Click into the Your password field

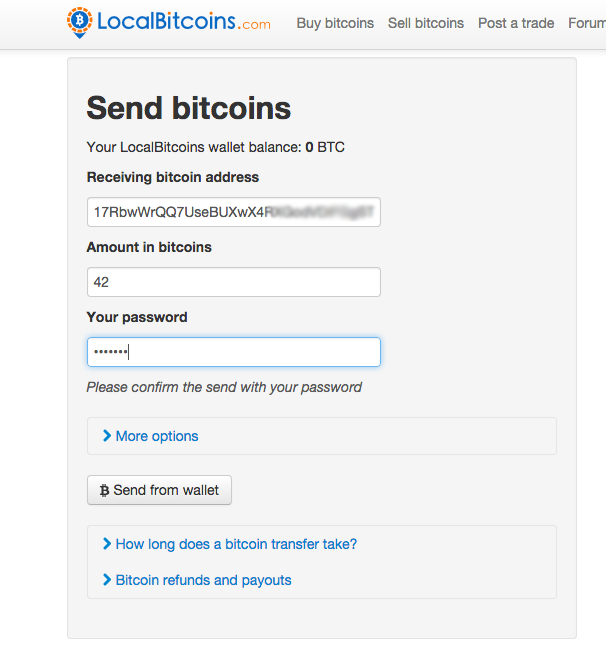[x=233, y=352]
